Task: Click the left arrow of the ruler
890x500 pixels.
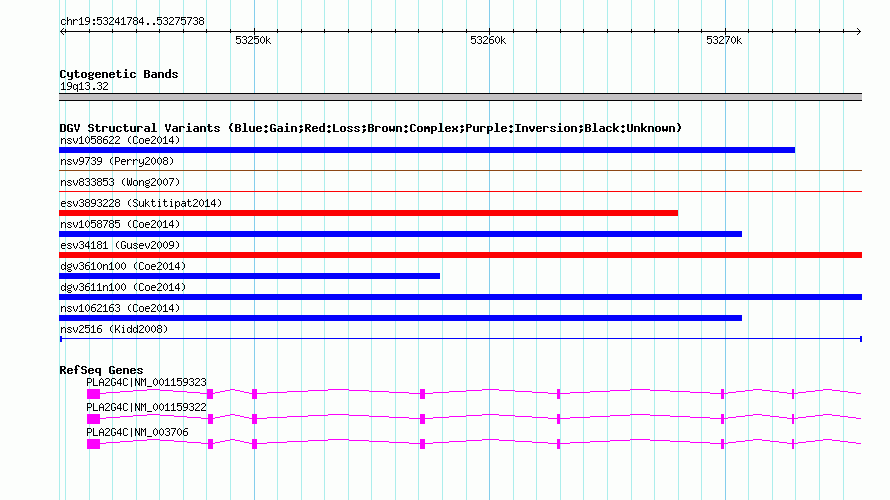Action: click(x=62, y=31)
